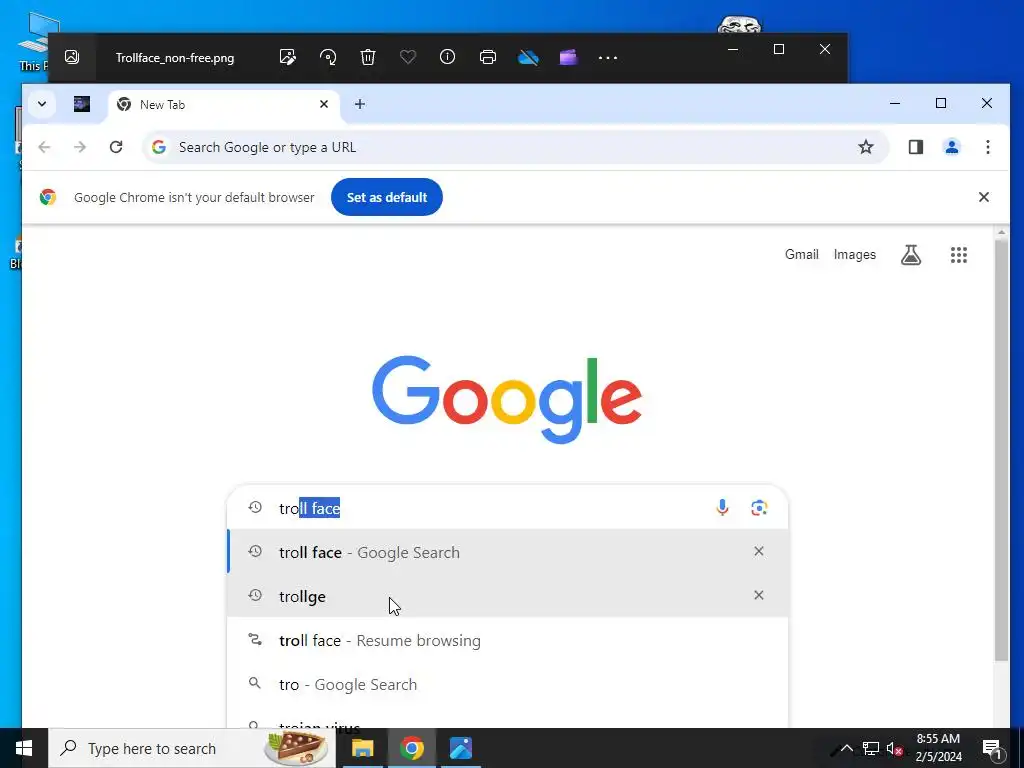Select 'troll face - Google Search' suggestion
The height and width of the screenshot is (768, 1024).
(x=507, y=552)
